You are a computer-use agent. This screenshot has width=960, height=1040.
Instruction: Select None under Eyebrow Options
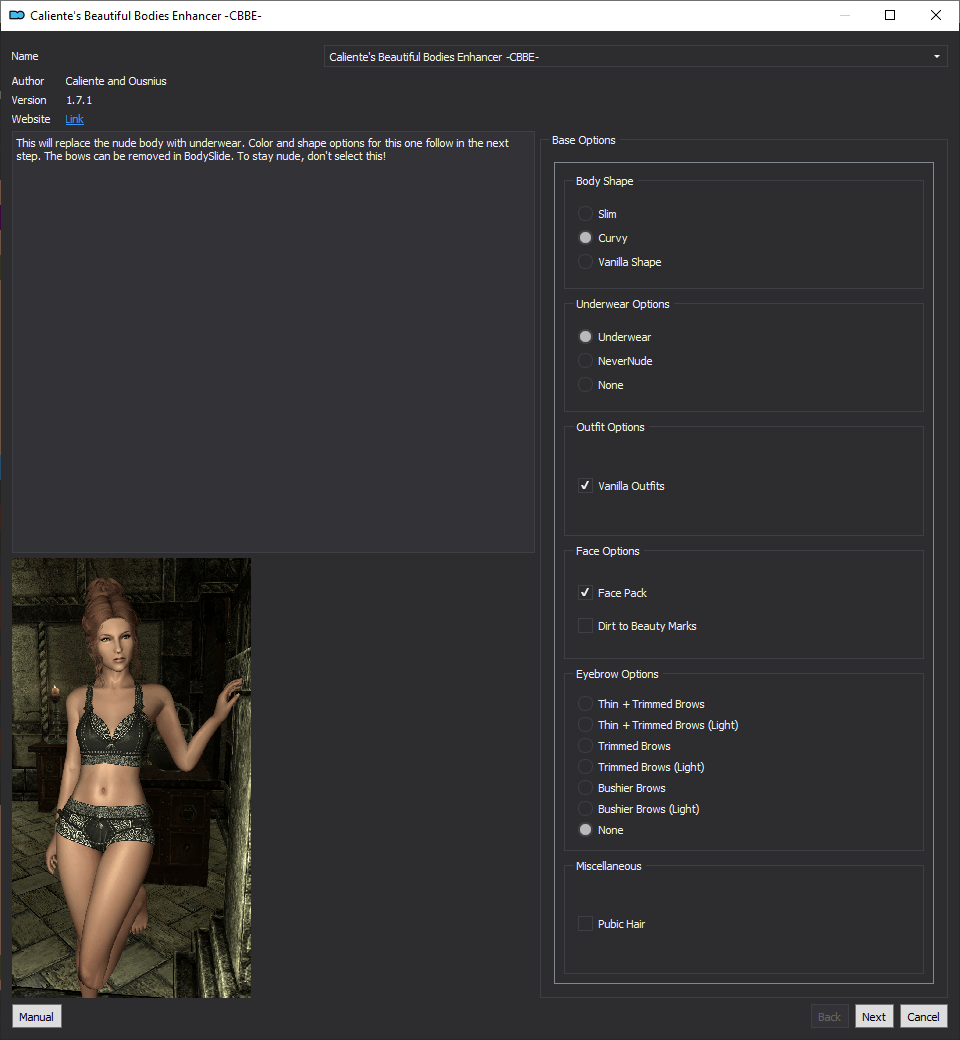[600, 830]
